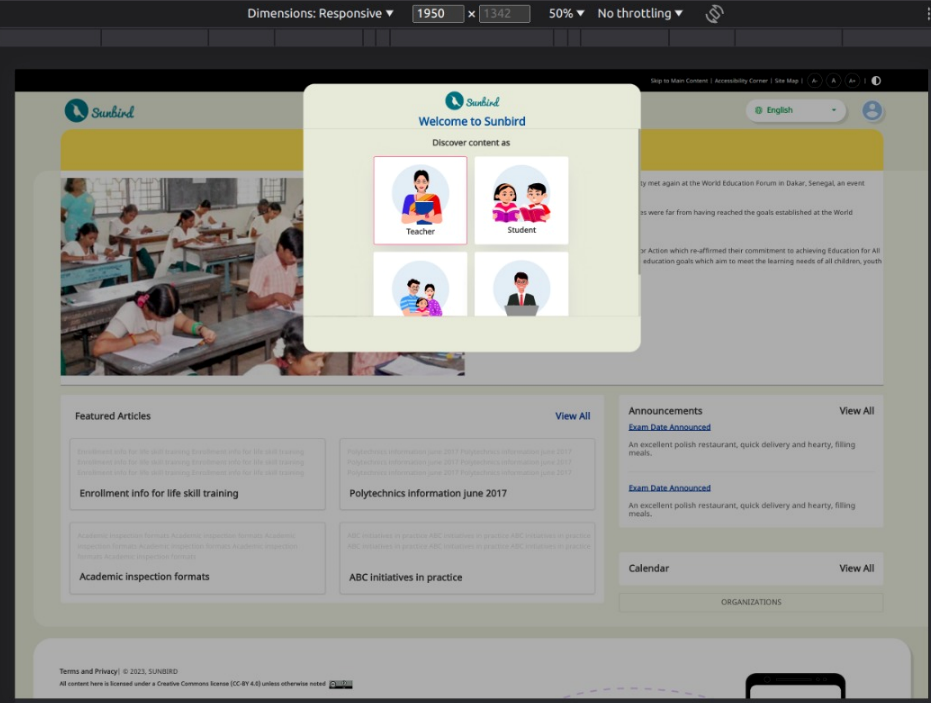
Task: Open the Site Map menu link
Action: click(786, 81)
